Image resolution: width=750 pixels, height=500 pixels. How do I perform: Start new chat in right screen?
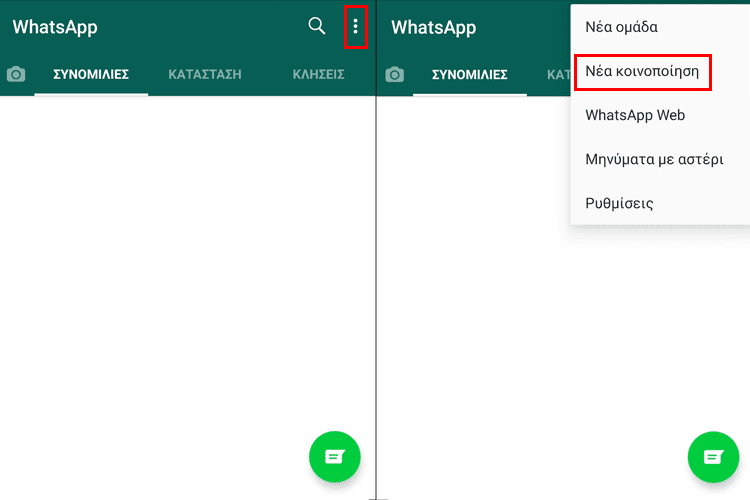[713, 457]
